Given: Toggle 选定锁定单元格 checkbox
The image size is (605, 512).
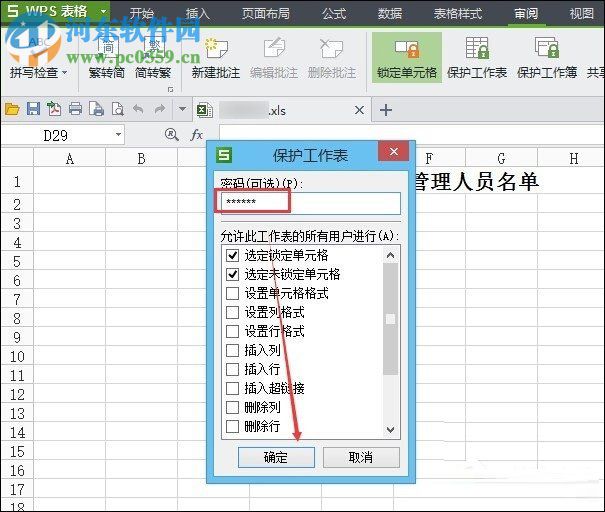Looking at the screenshot, I should point(232,255).
